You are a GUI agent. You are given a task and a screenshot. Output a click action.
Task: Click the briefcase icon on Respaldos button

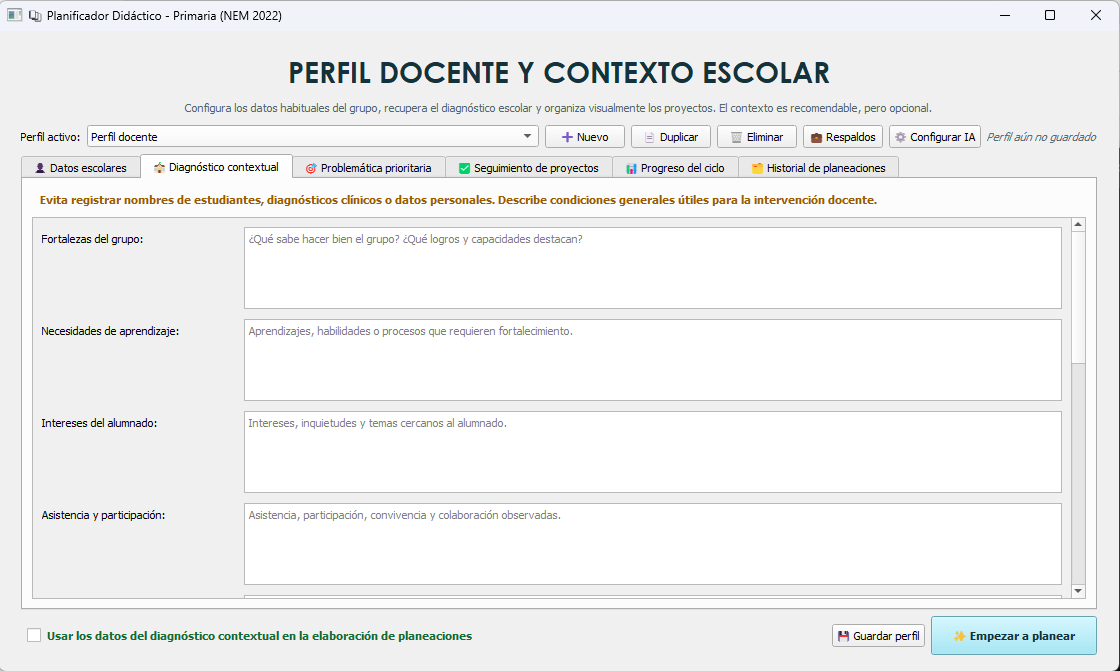point(816,137)
